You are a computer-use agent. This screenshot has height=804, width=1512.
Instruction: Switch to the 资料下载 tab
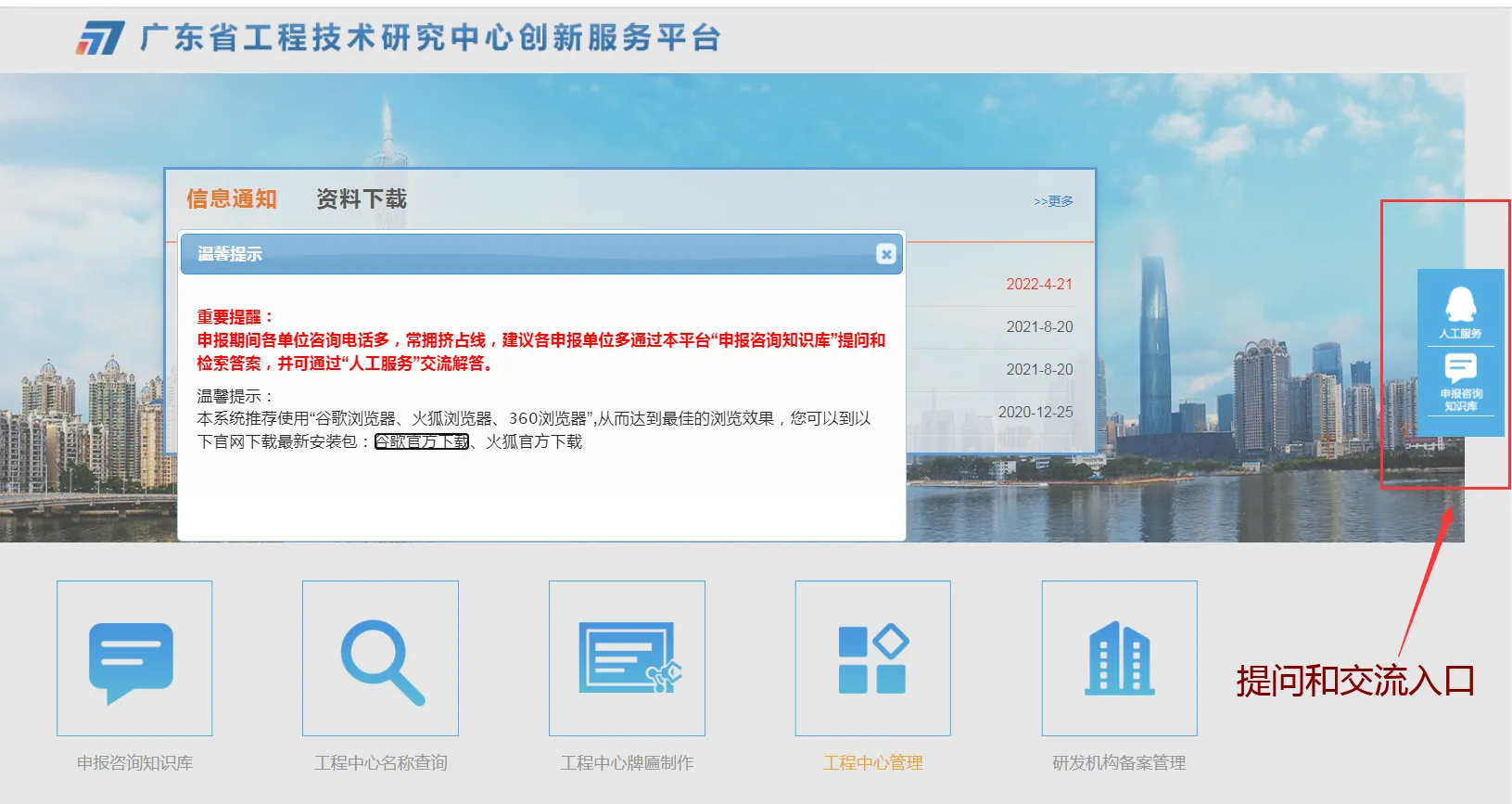point(362,199)
